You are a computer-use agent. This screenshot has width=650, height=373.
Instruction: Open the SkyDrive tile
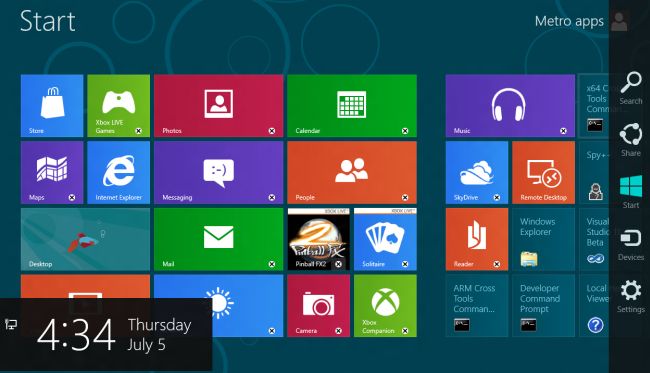click(477, 172)
